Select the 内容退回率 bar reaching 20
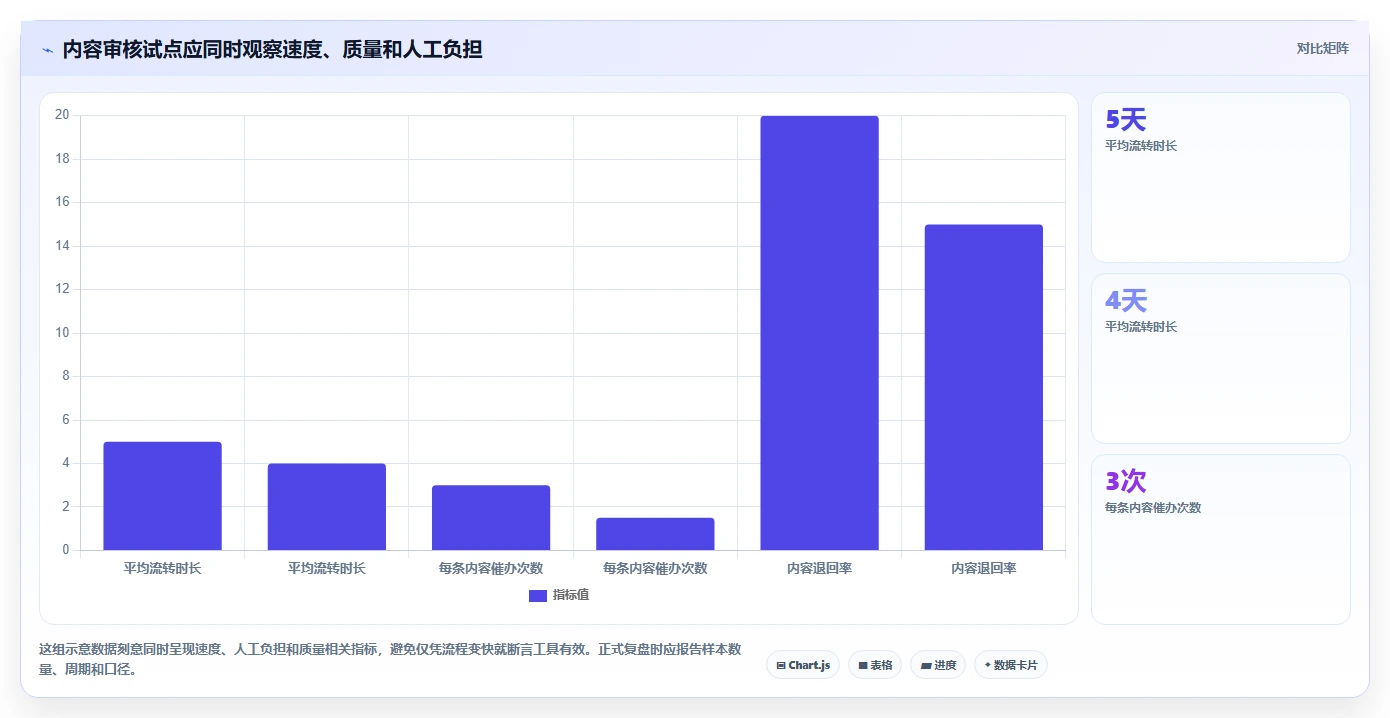 [x=819, y=333]
